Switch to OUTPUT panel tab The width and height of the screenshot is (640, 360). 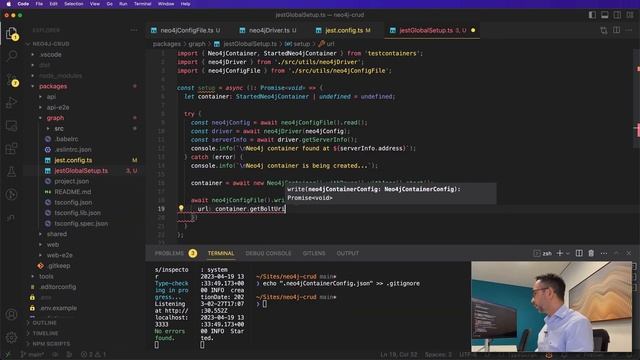point(348,253)
